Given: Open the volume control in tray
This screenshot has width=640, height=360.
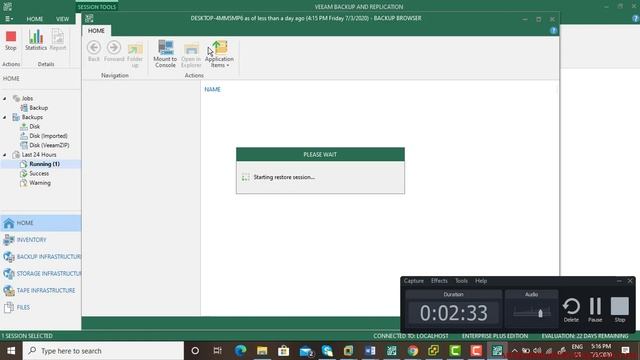Looking at the screenshot, I should [537, 351].
